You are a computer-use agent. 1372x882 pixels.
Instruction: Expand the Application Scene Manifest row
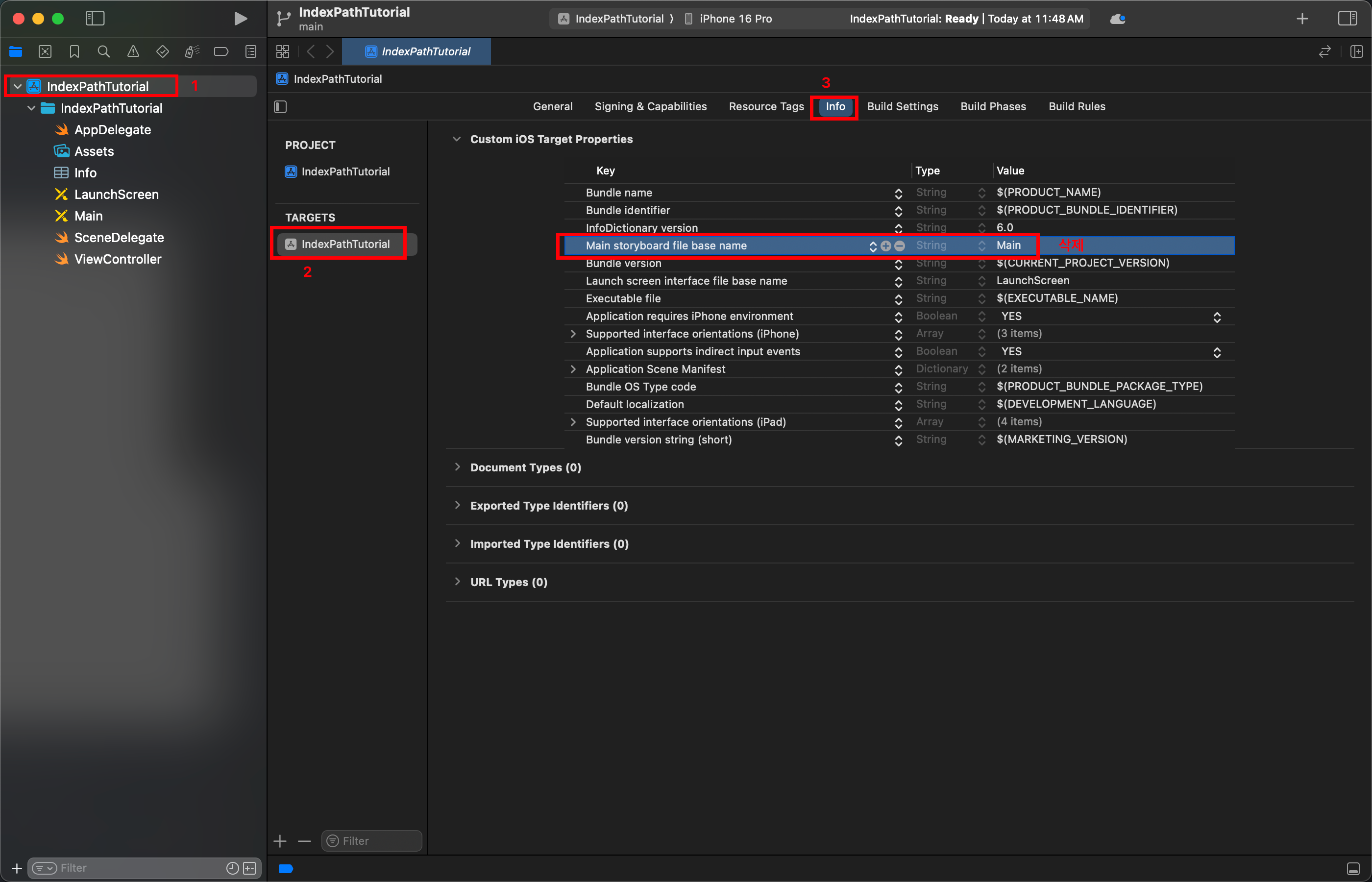pyautogui.click(x=573, y=369)
